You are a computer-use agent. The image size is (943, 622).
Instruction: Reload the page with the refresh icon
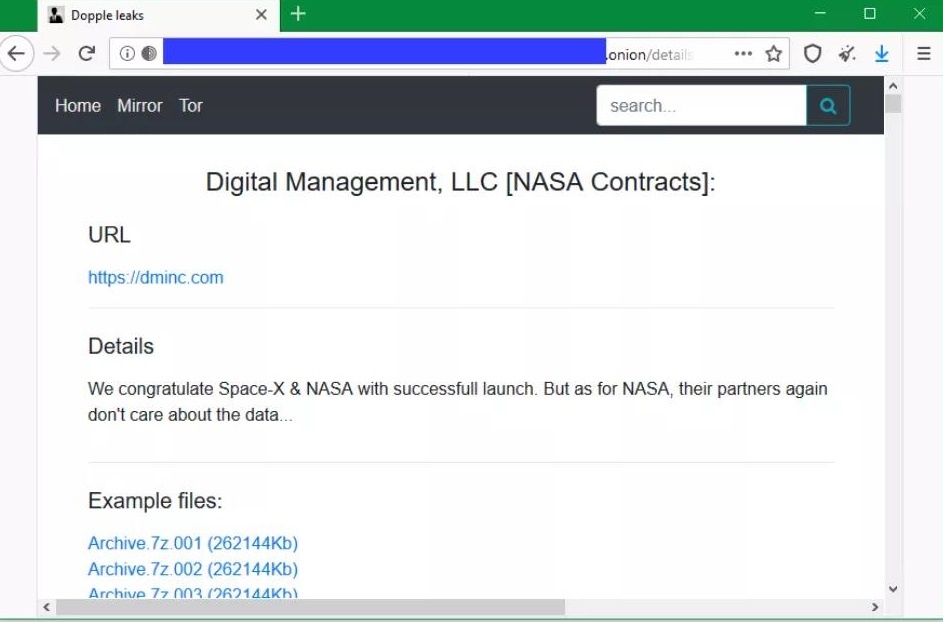[x=87, y=54]
